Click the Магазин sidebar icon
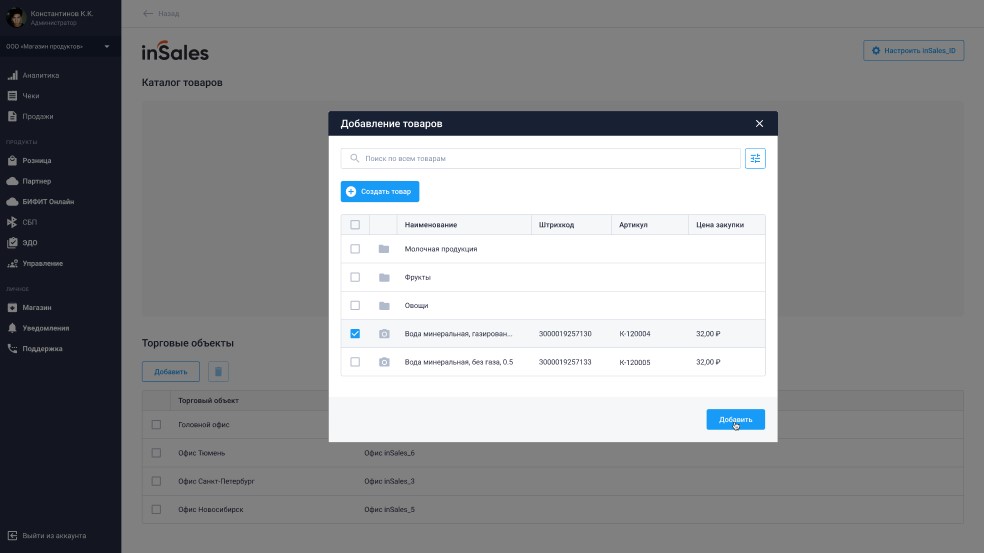Image resolution: width=984 pixels, height=553 pixels. [12, 308]
